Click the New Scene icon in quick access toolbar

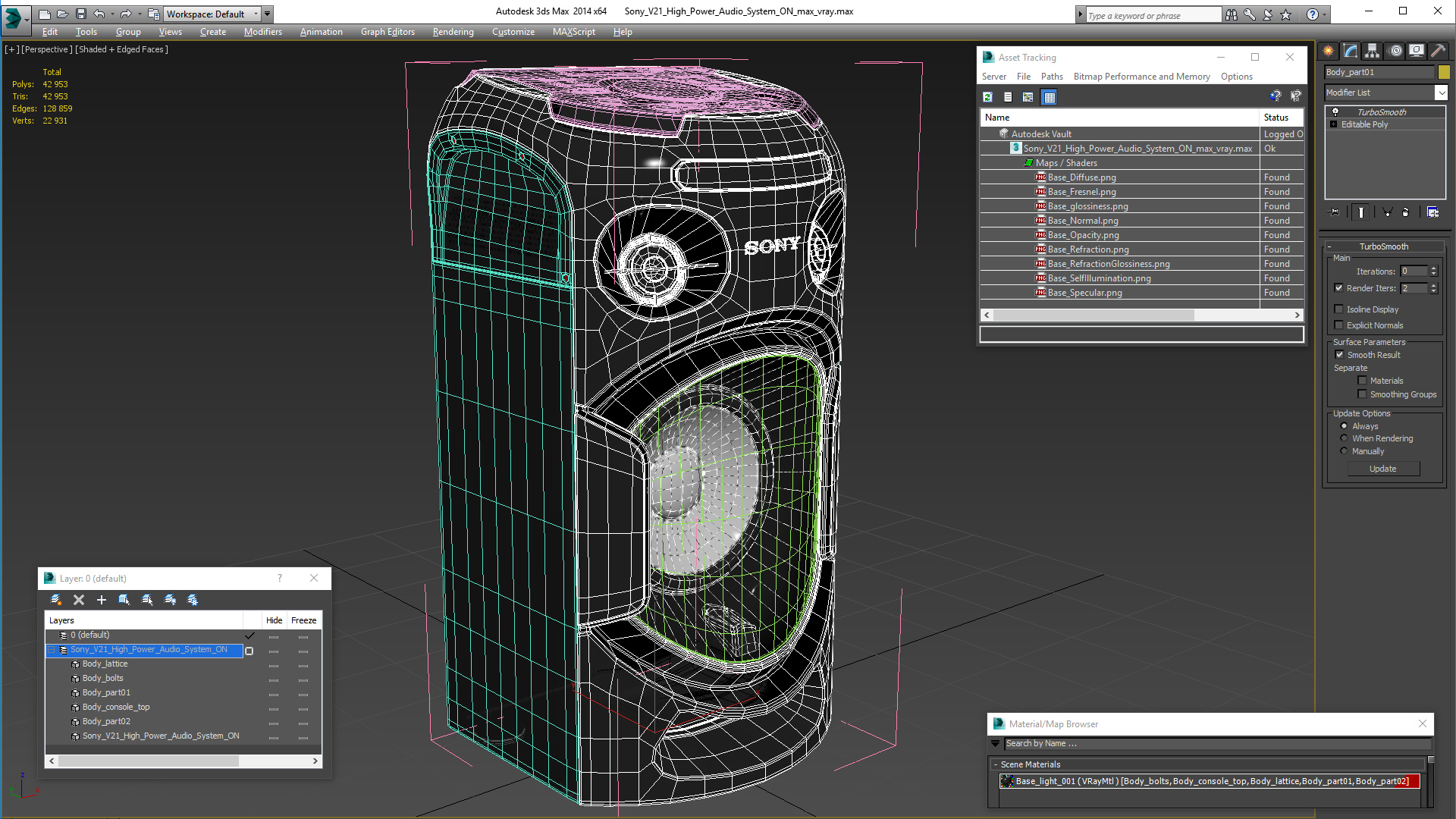45,14
